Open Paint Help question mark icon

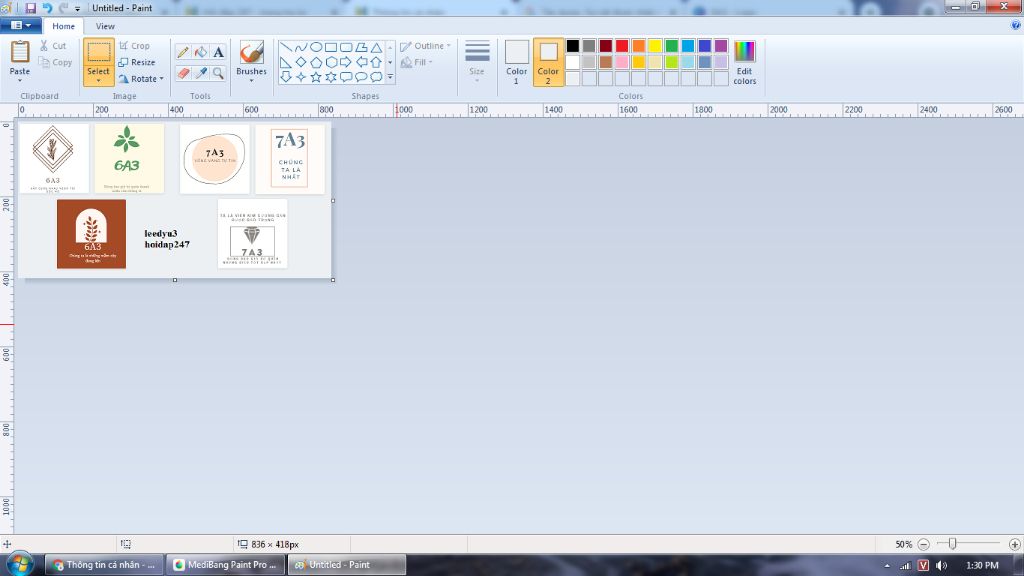[1016, 25]
